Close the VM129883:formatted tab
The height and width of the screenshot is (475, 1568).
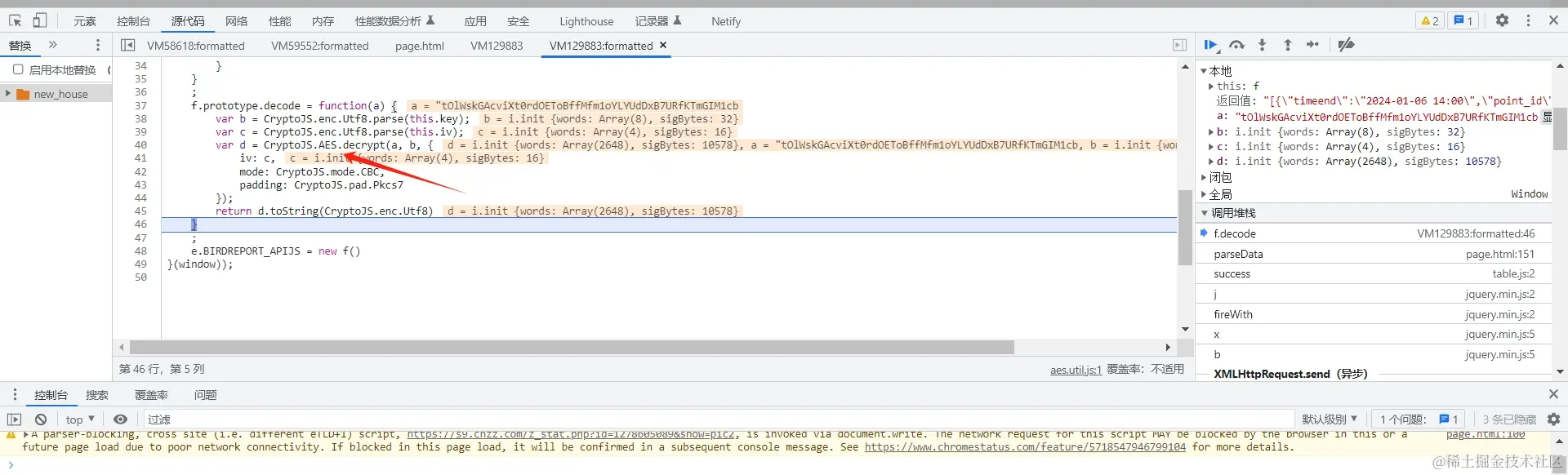tap(663, 45)
